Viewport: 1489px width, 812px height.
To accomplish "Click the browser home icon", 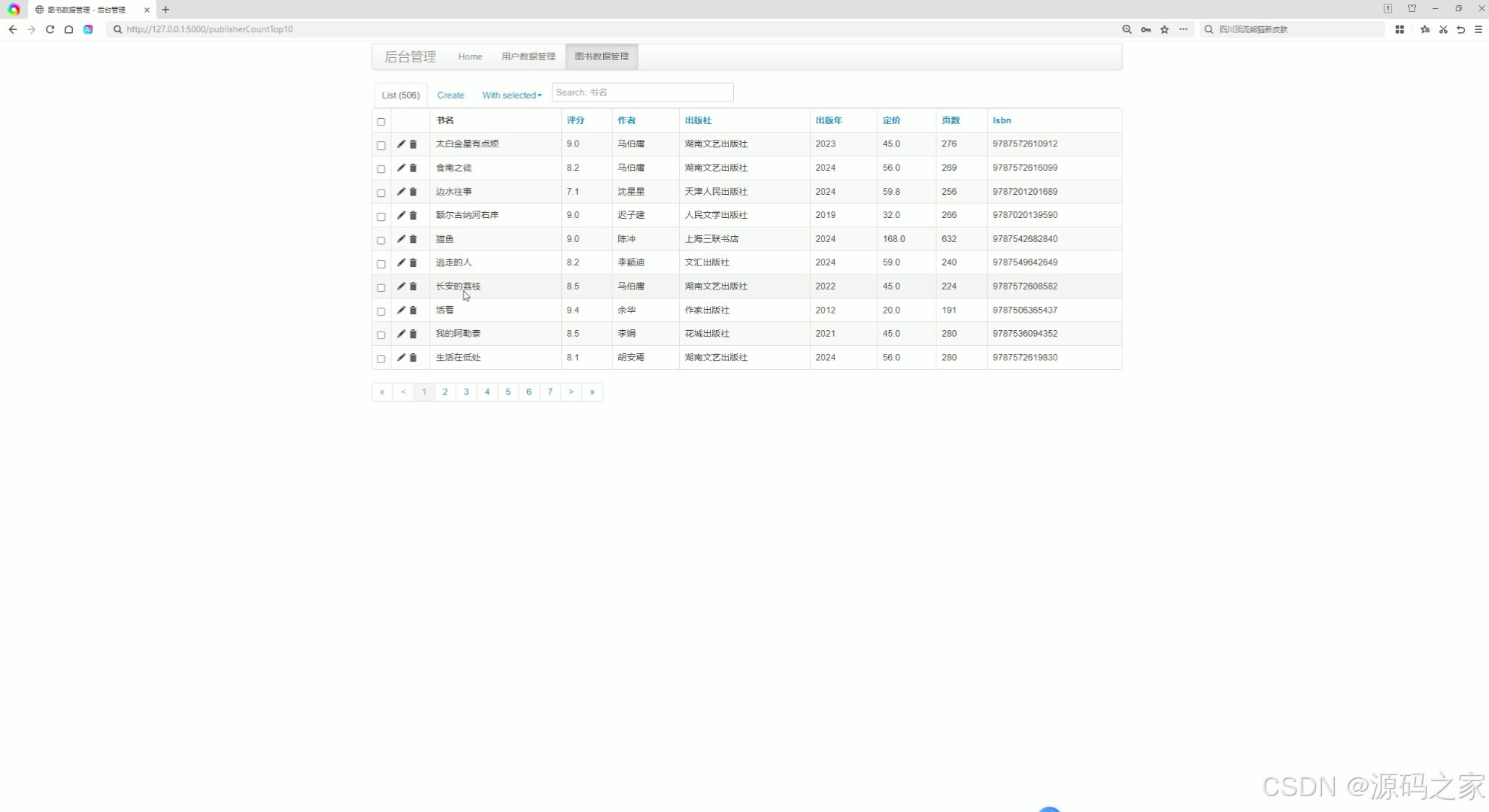I will [68, 29].
